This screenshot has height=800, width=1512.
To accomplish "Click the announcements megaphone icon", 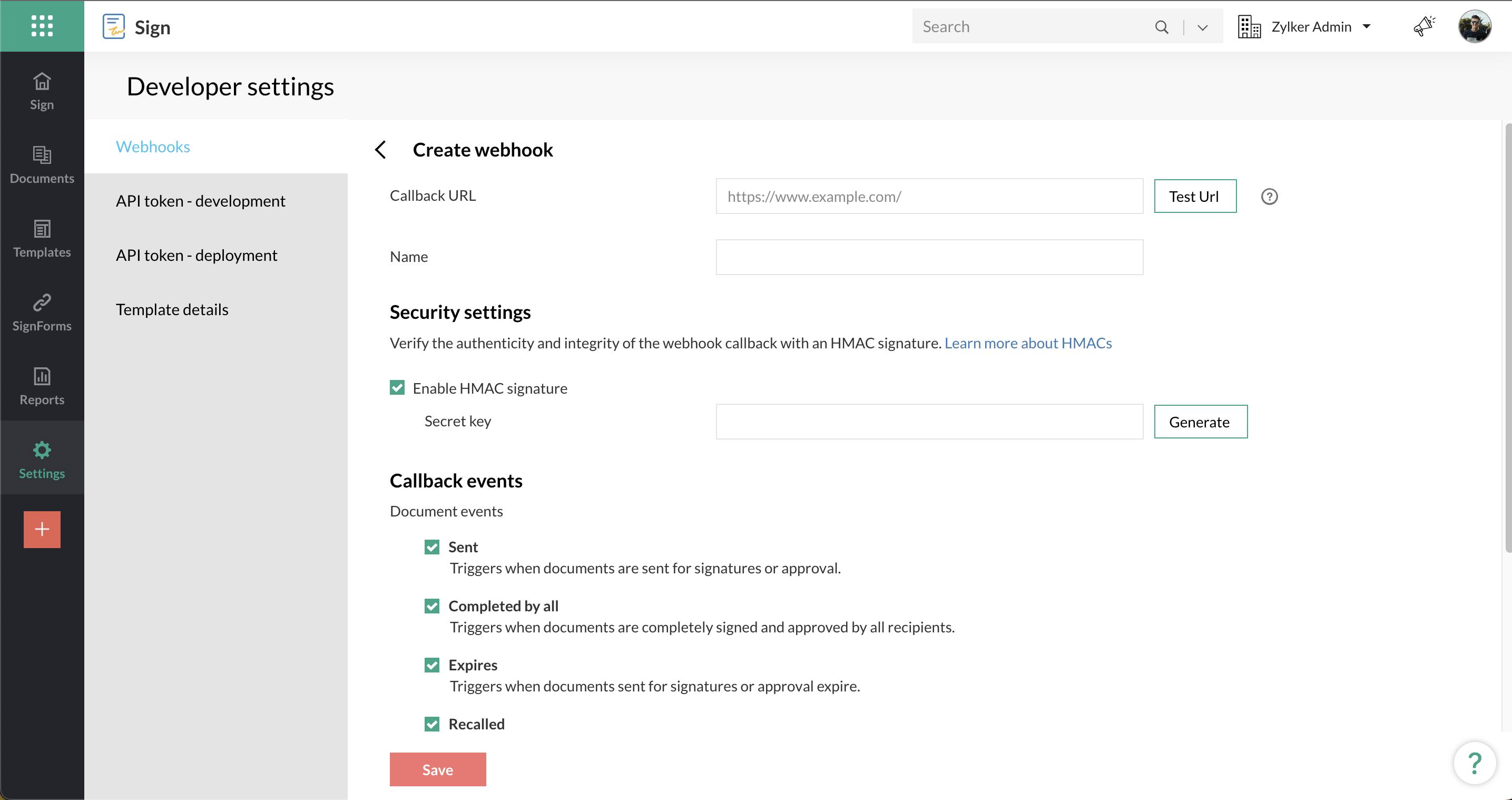I will [1423, 26].
